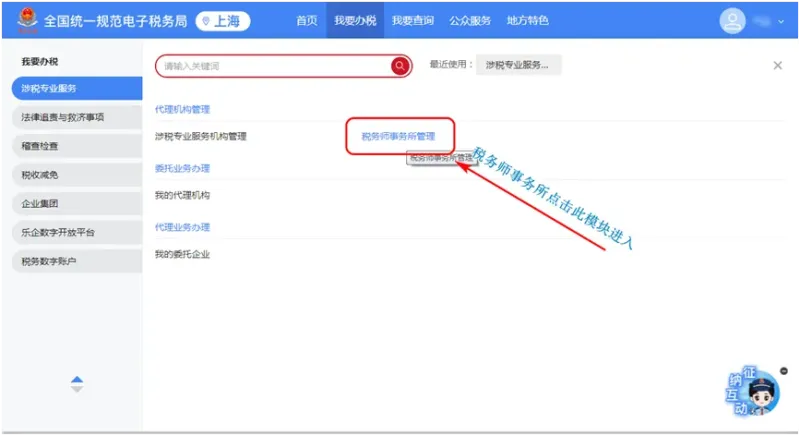The image size is (800, 436).
Task: Select 税务数字账户 in the sidebar
Action: [x=77, y=261]
